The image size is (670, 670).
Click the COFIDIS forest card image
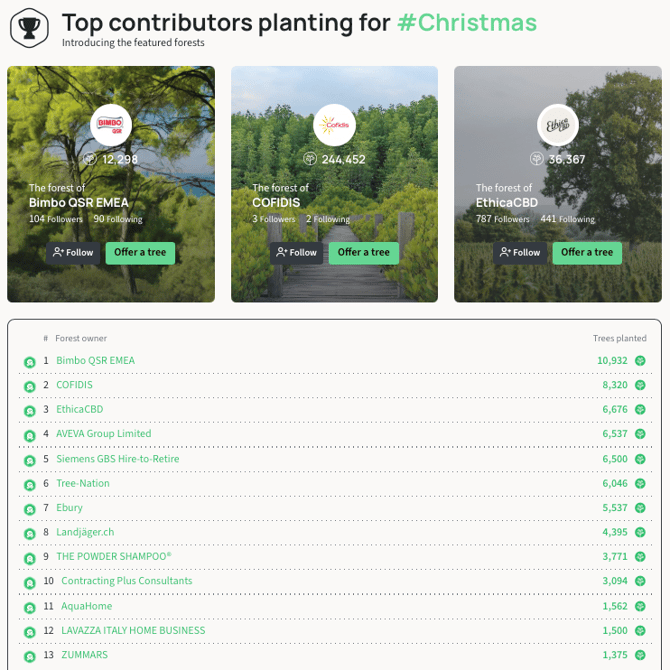(335, 184)
